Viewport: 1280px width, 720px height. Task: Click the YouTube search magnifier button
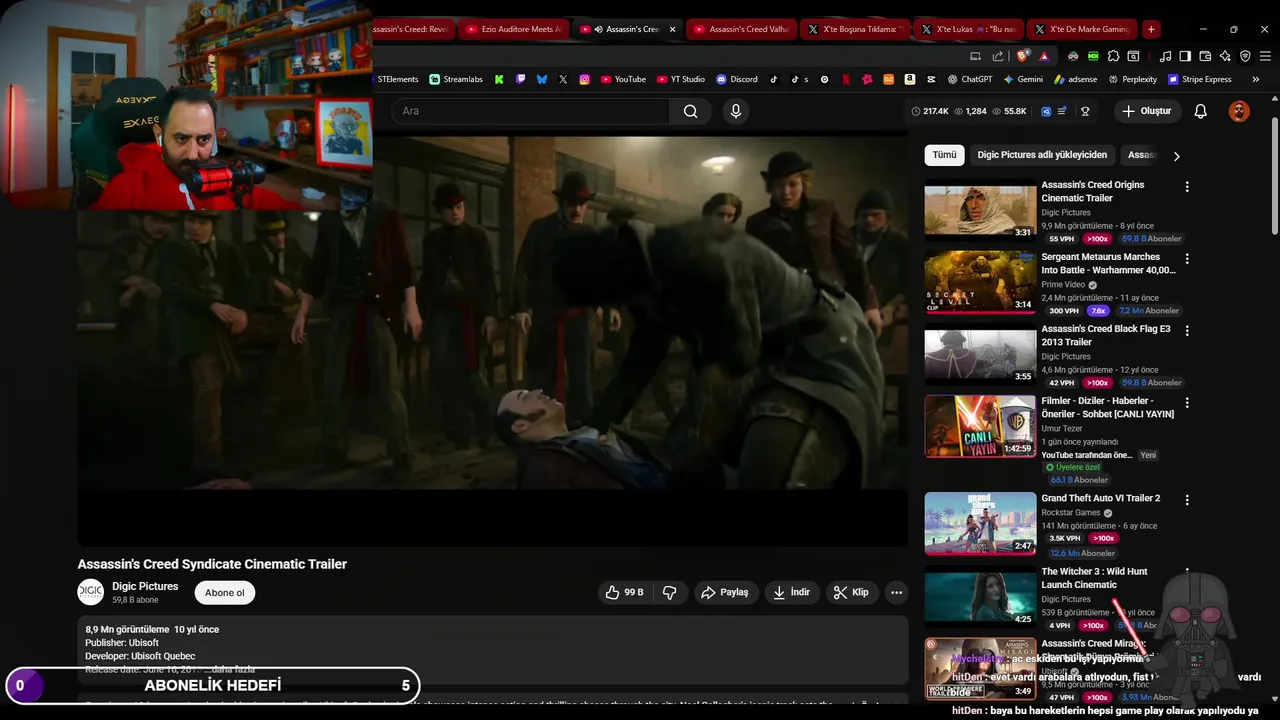point(690,111)
